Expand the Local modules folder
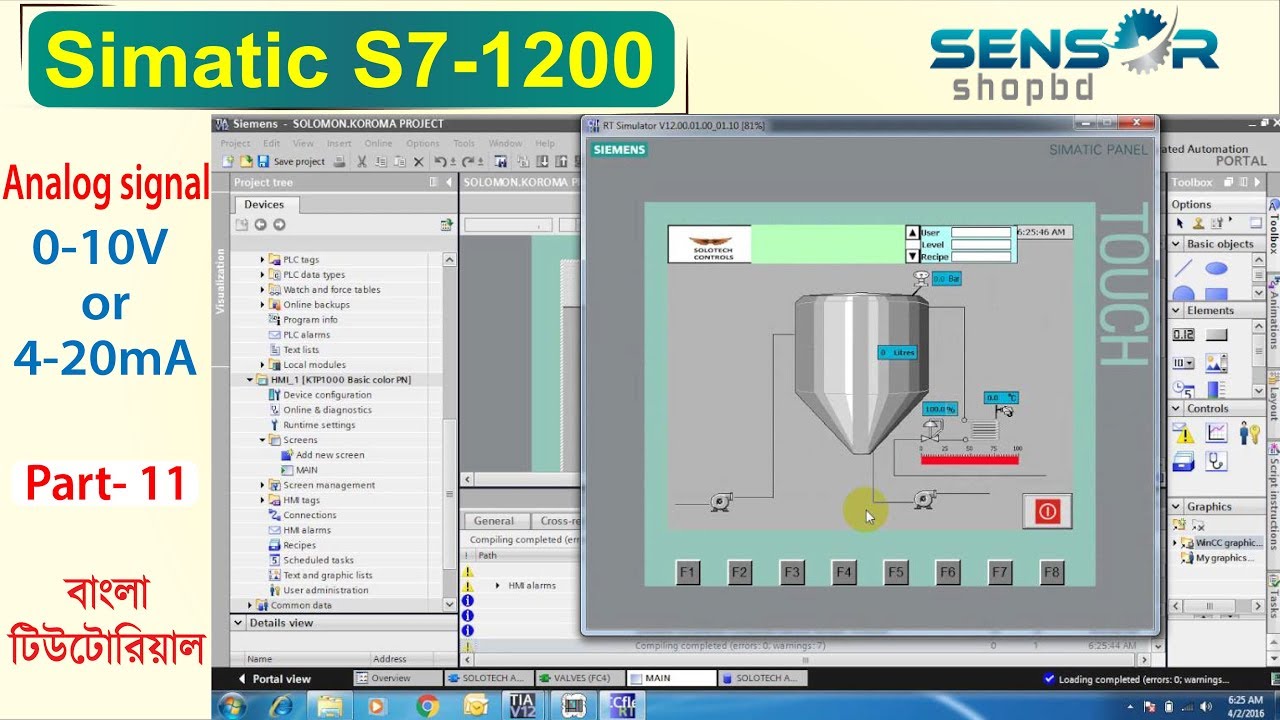The width and height of the screenshot is (1280, 720). tap(263, 365)
